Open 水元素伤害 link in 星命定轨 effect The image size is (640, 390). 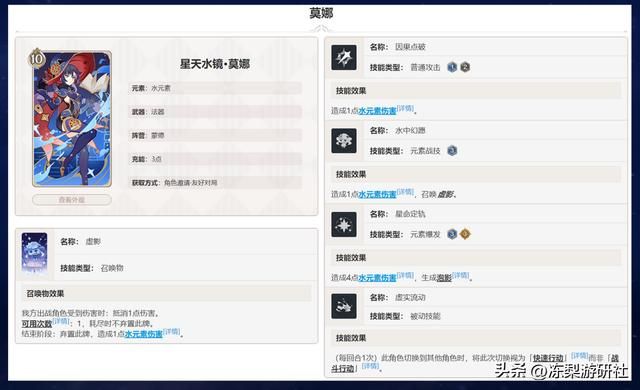[377, 278]
